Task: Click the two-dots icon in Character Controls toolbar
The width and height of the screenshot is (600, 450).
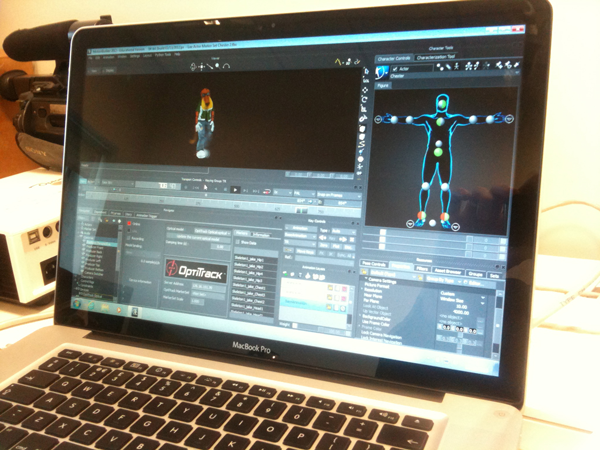Action: coord(440,67)
